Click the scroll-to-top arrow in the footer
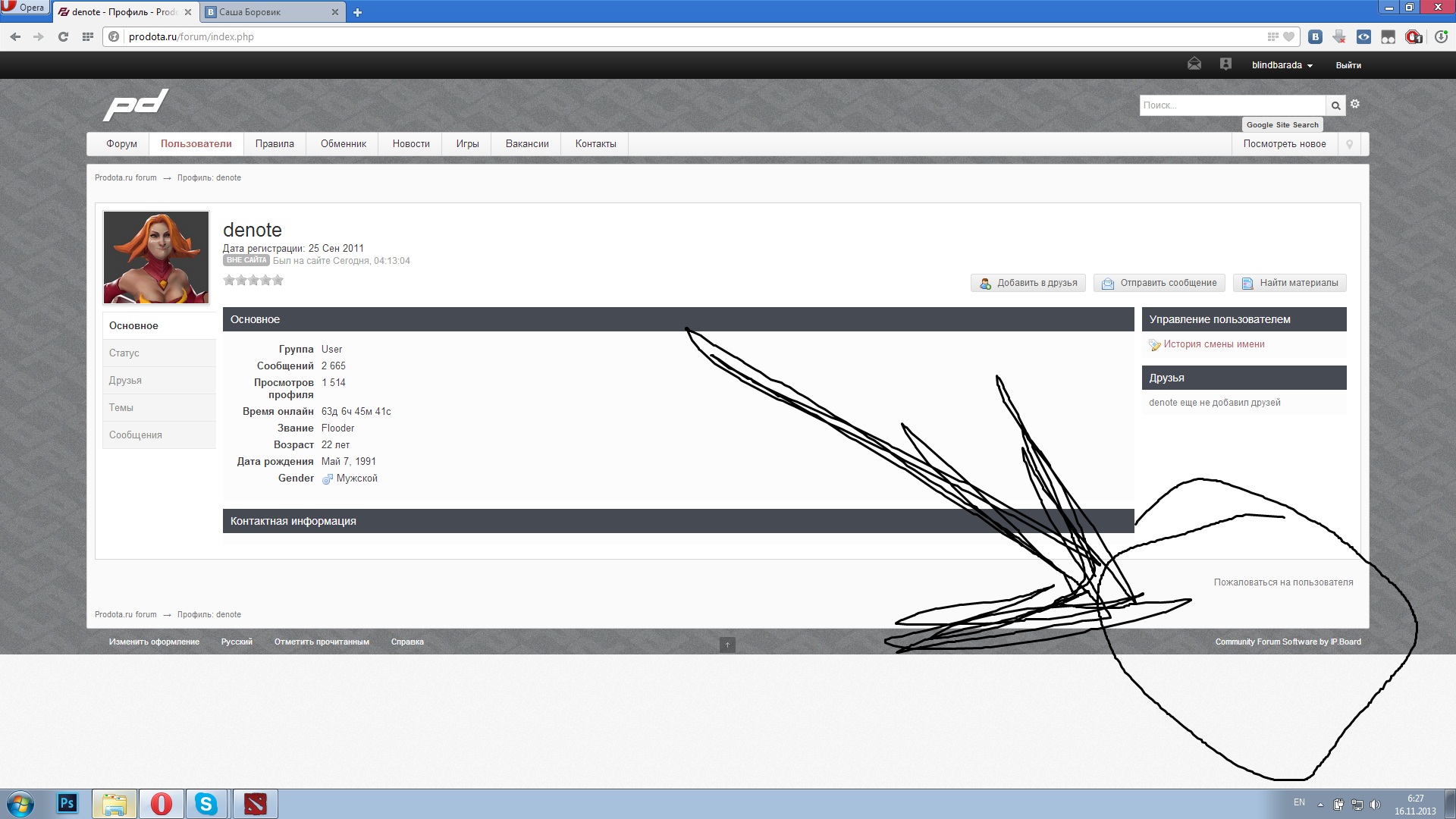This screenshot has height=819, width=1456. pos(727,645)
